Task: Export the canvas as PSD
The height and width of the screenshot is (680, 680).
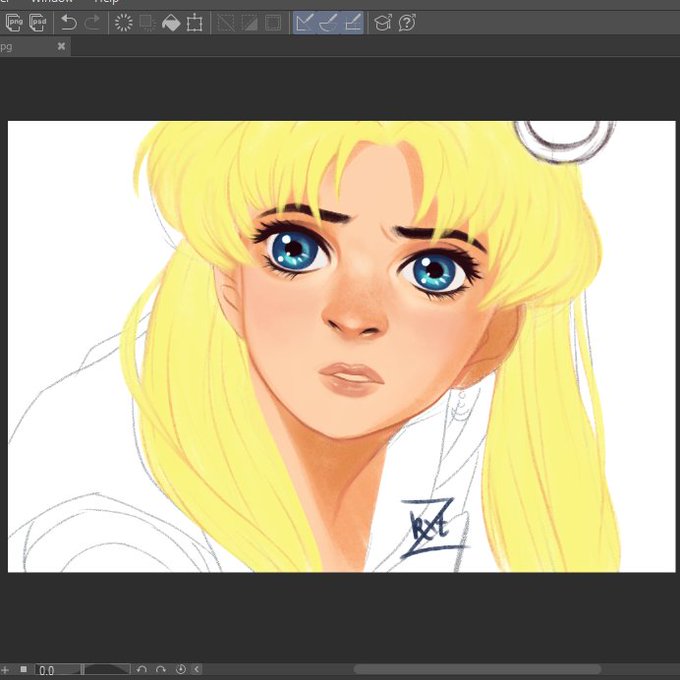Action: (x=38, y=23)
